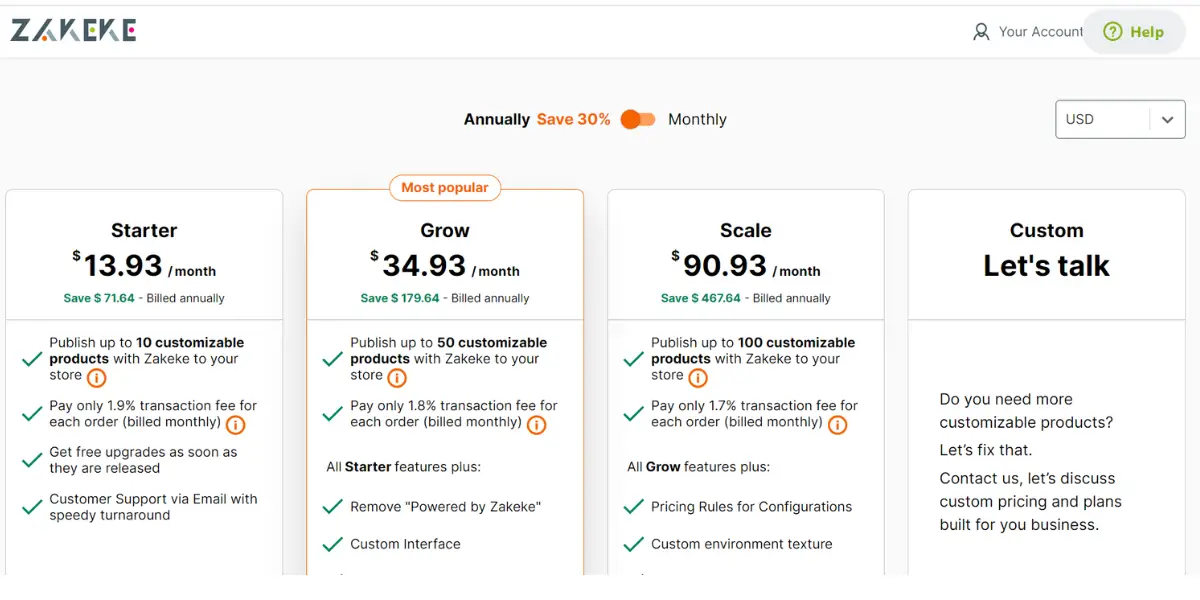Click checkmark beside Starter 10 customizable products

coord(32,359)
